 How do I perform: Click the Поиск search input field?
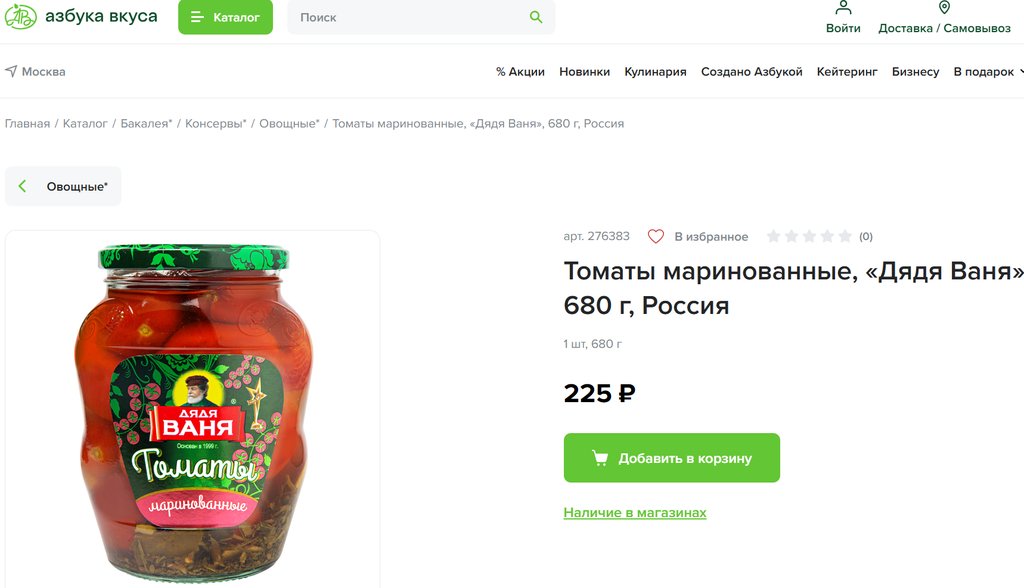(x=410, y=17)
